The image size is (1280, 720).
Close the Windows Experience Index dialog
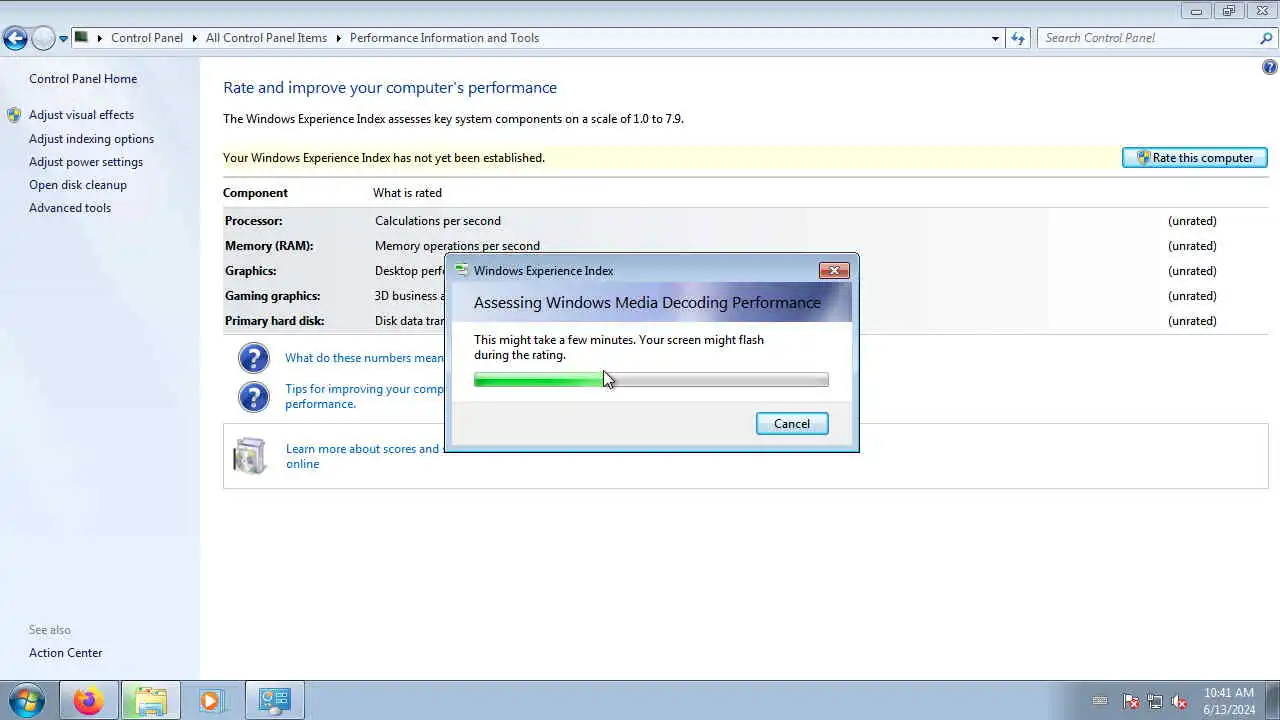(x=834, y=270)
